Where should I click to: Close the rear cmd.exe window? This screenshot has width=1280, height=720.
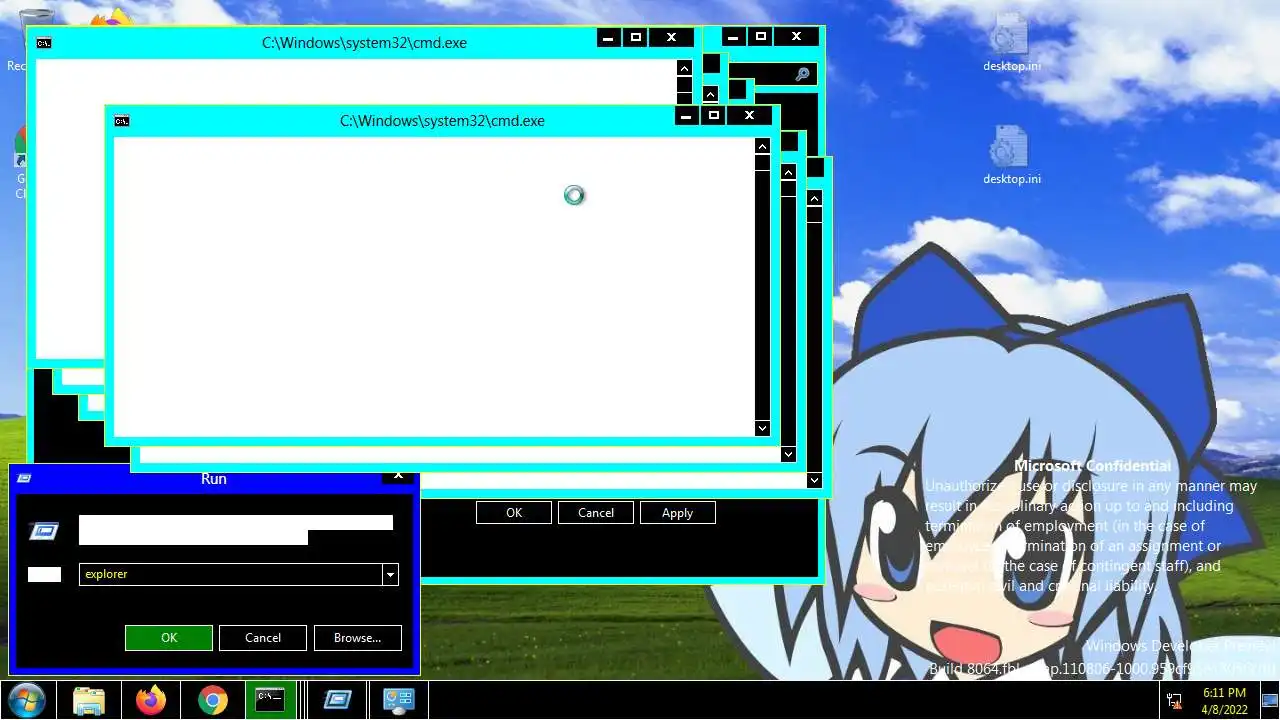pyautogui.click(x=671, y=38)
